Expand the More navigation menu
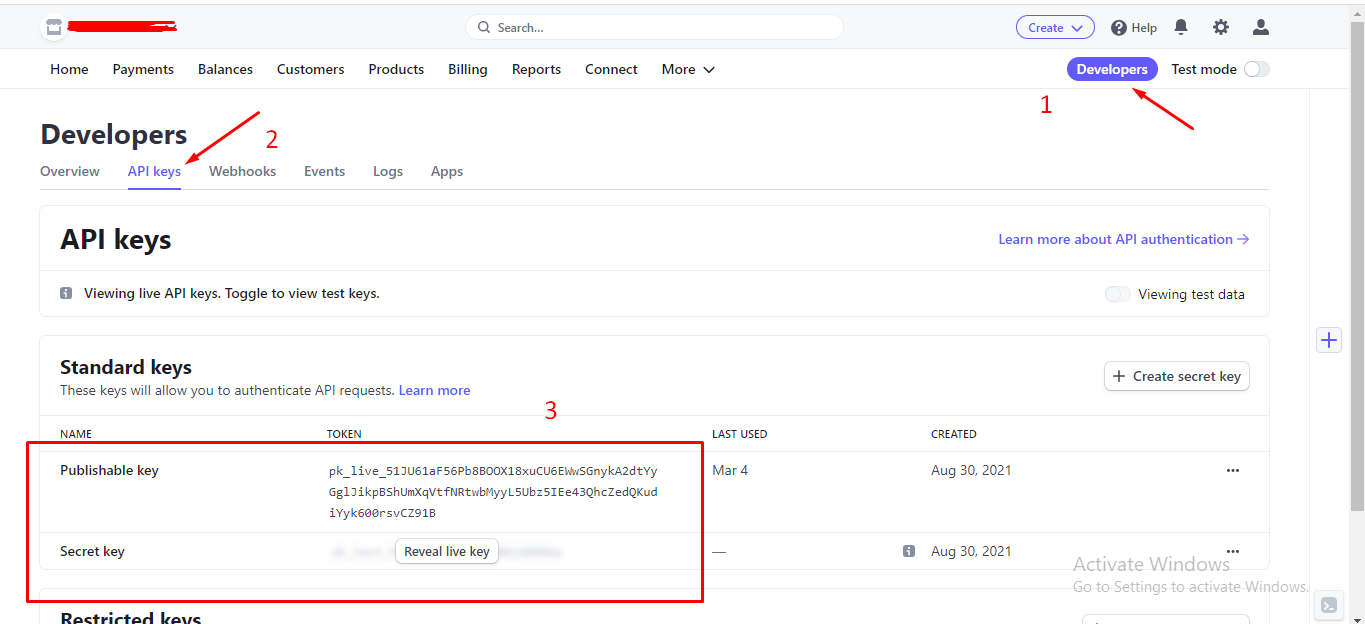This screenshot has height=624, width=1365. (688, 69)
